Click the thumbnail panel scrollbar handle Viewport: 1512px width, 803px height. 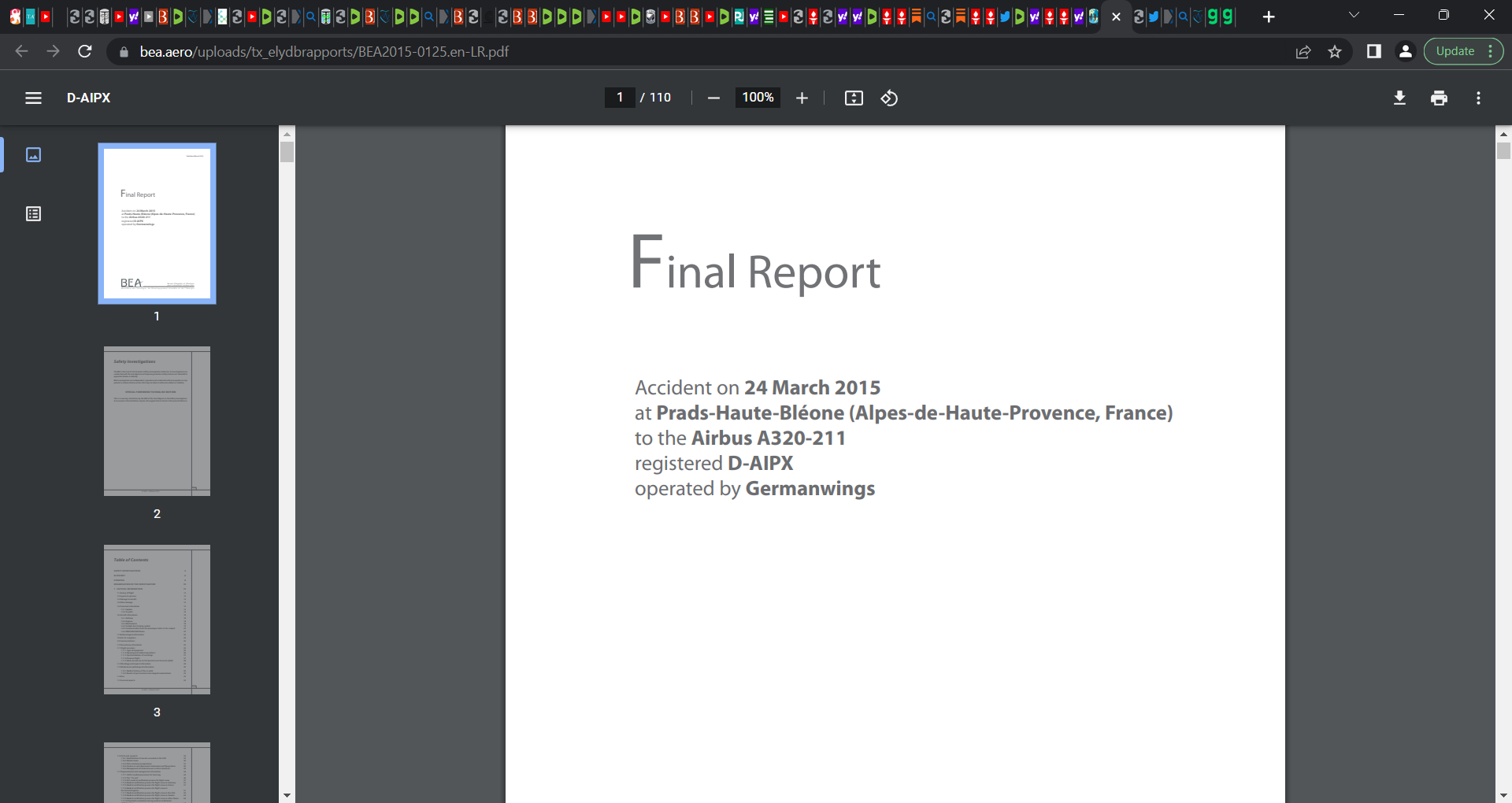287,152
